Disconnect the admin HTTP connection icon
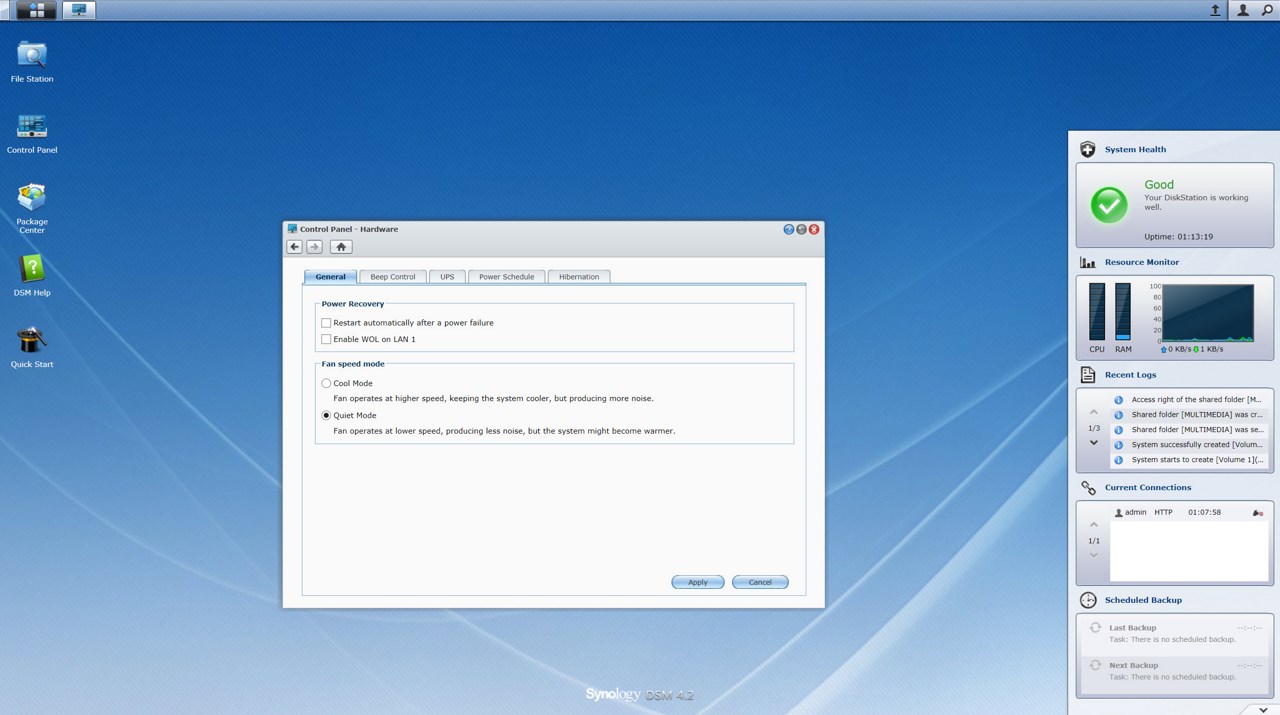Screen dimensions: 1280x715 [x=1257, y=513]
